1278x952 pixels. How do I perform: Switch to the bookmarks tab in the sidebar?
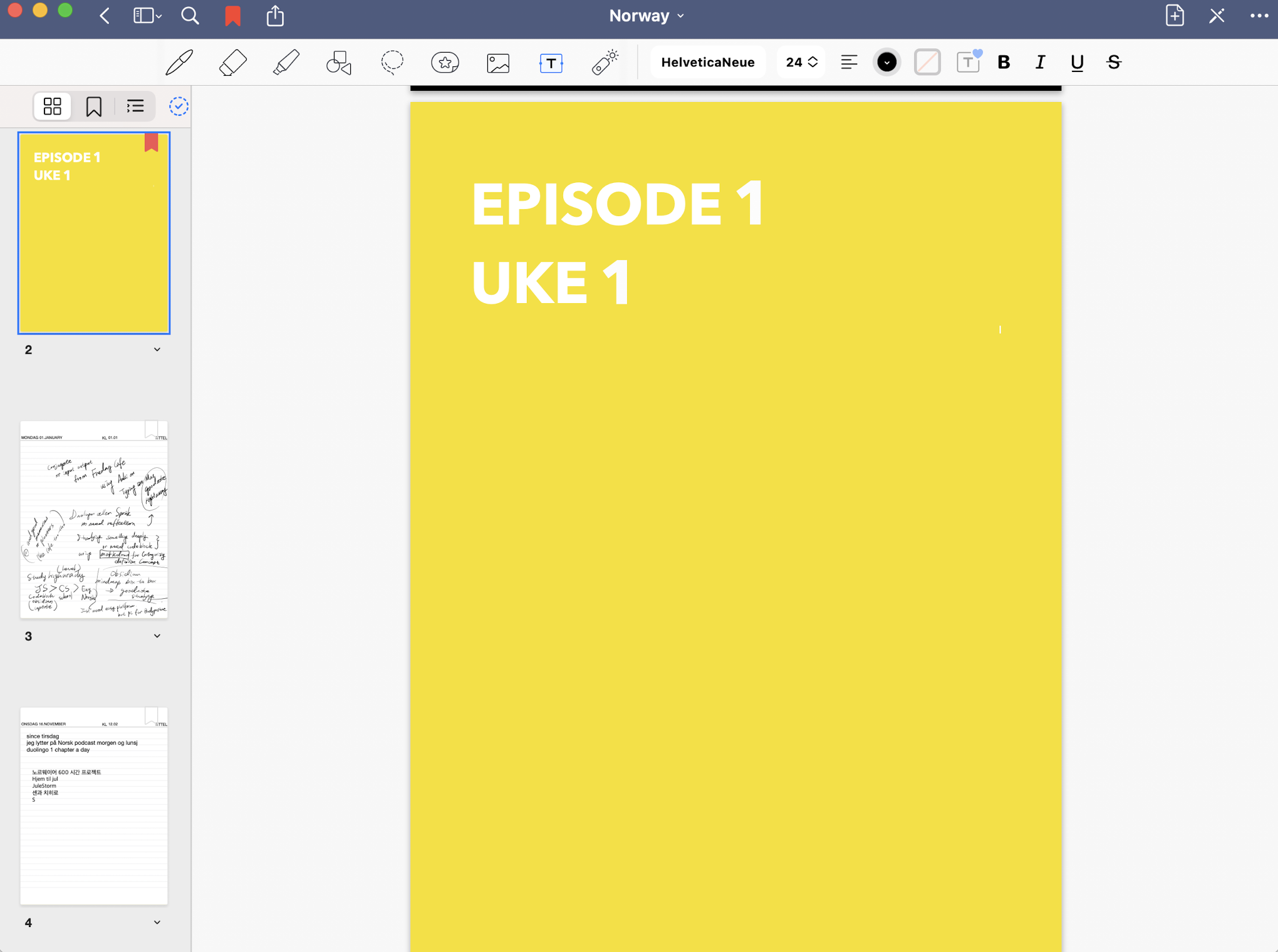tap(94, 106)
